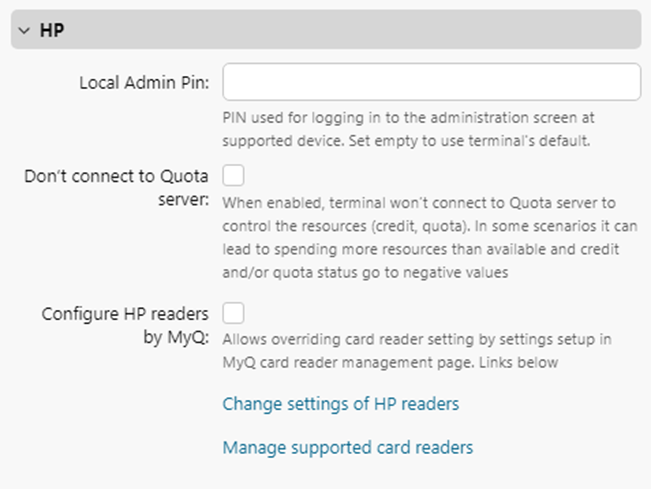Screen dimensions: 651x489
Task: Click the Local Admin Pin label
Action: point(144,82)
